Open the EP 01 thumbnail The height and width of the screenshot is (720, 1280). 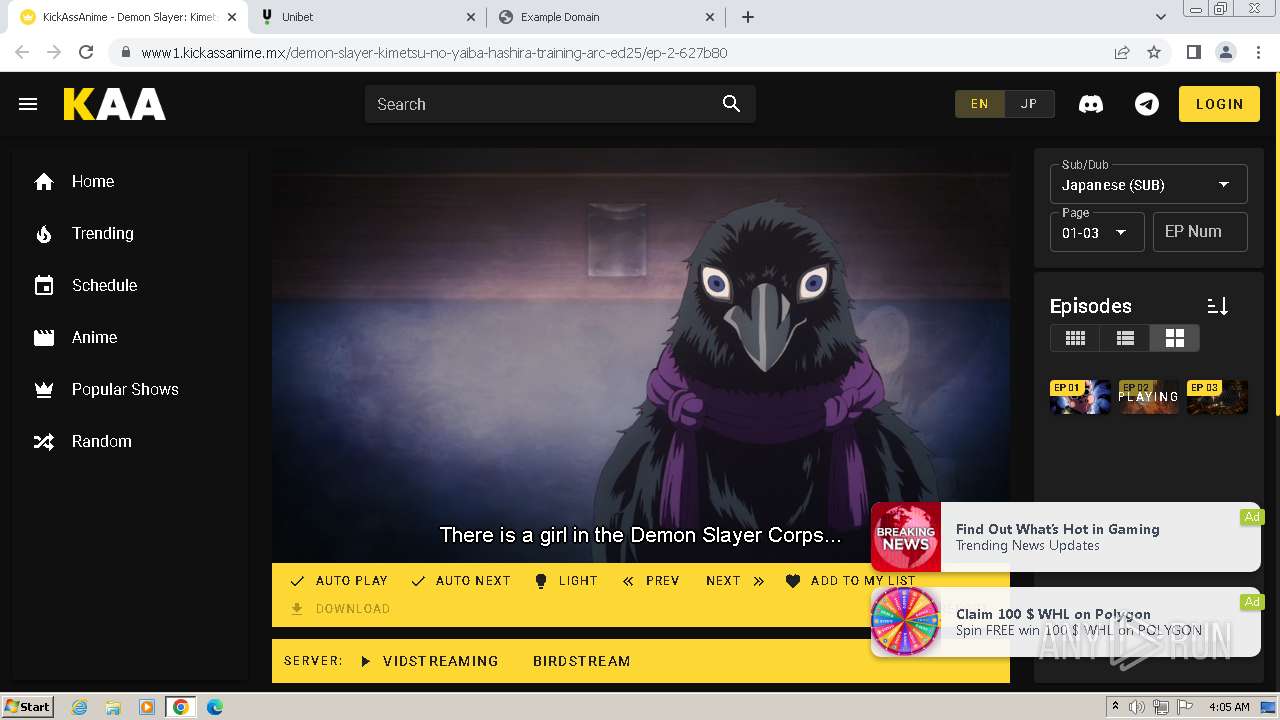(1080, 397)
